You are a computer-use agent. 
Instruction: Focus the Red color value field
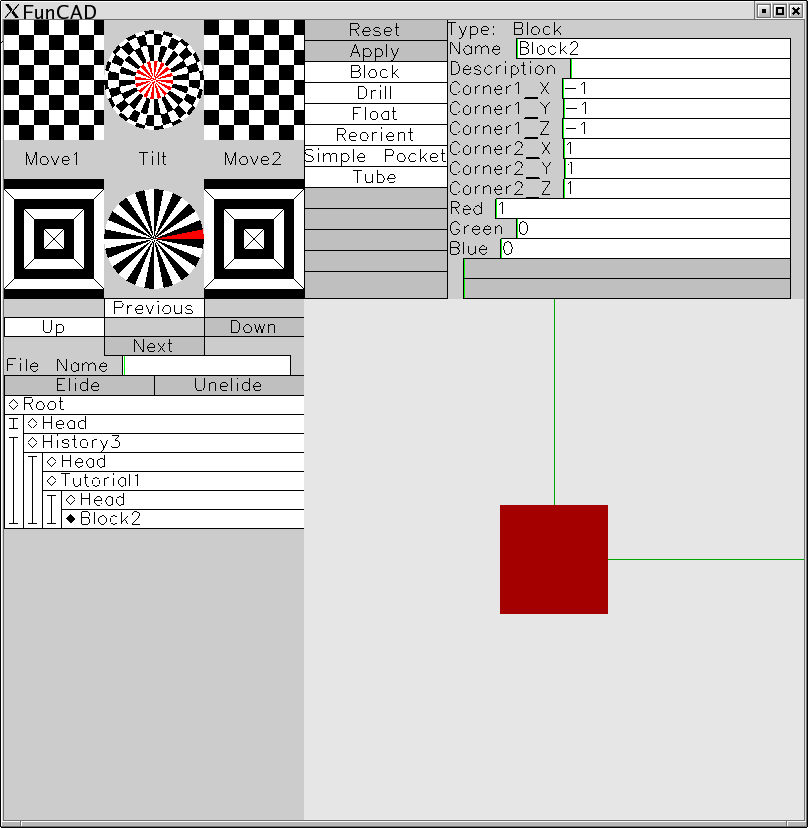pyautogui.click(x=643, y=209)
